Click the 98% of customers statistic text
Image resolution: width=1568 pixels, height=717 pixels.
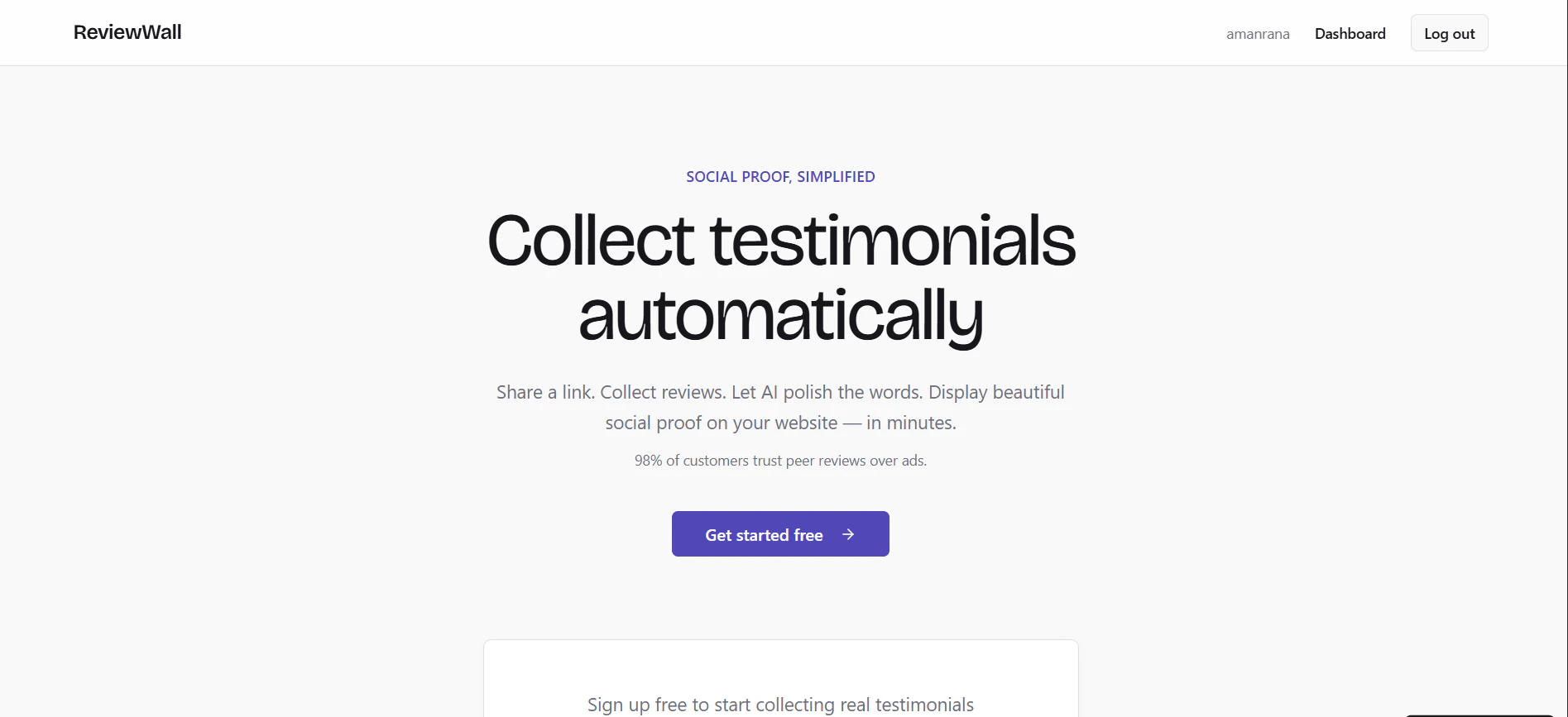tap(780, 461)
